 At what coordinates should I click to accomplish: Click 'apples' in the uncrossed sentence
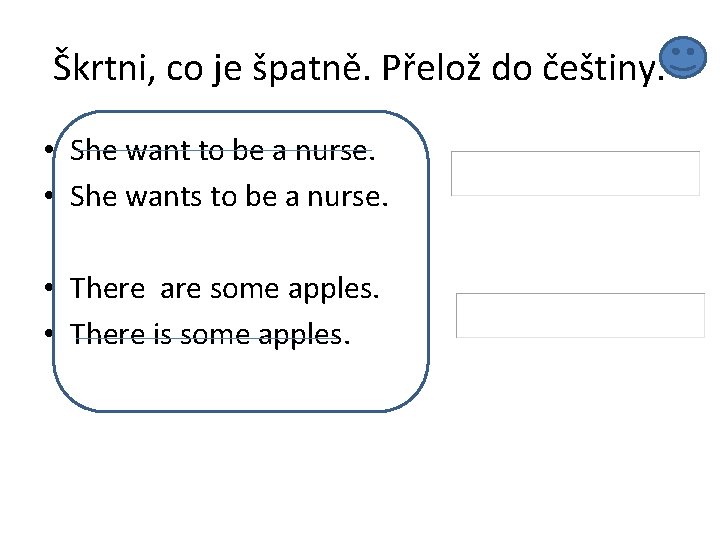[x=334, y=289]
